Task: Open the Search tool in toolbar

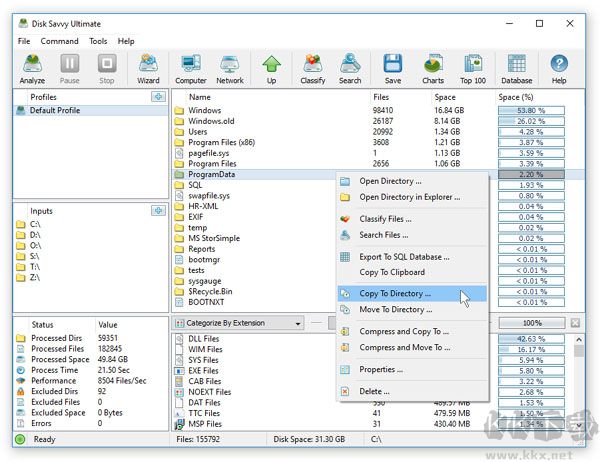Action: (350, 69)
